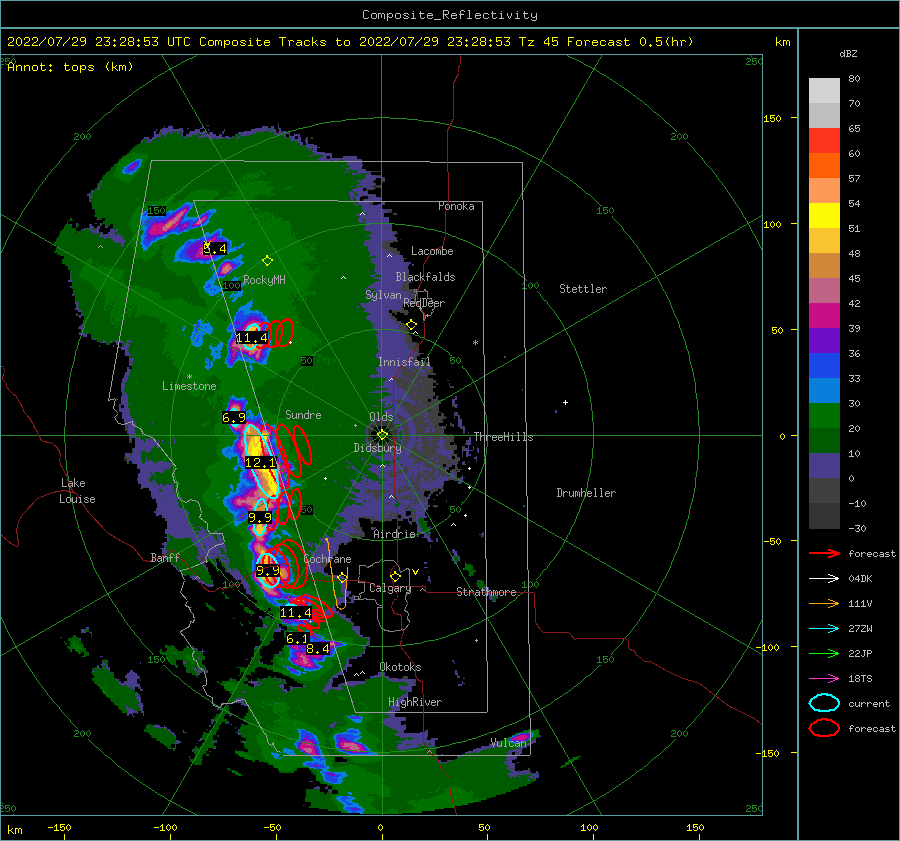Click the HighRiver label
Image resolution: width=900 pixels, height=841 pixels.
(x=415, y=702)
